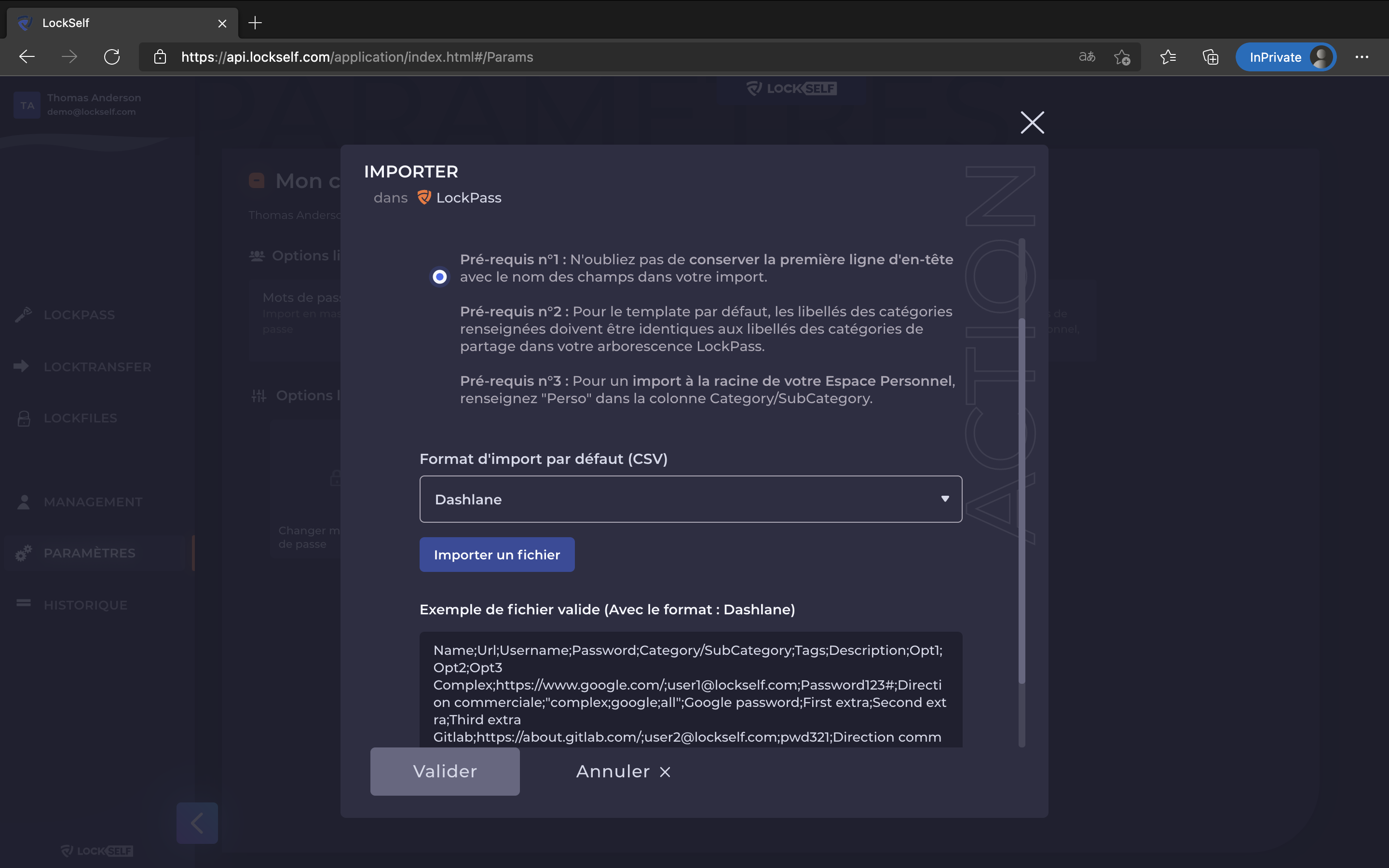Refresh the page in browser
The width and height of the screenshot is (1389, 868).
pos(112,57)
